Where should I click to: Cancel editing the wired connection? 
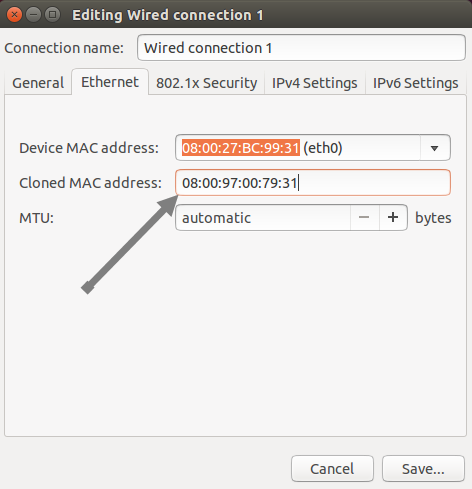point(332,469)
